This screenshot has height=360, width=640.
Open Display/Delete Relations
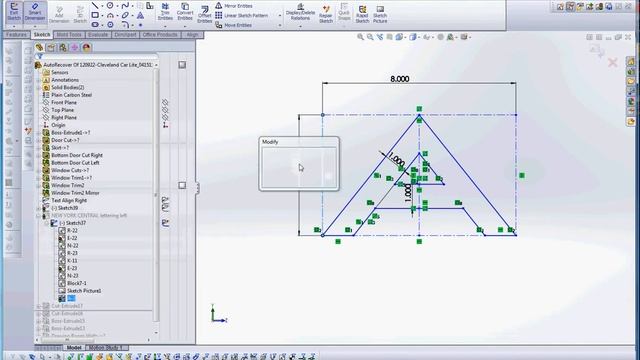click(x=300, y=11)
